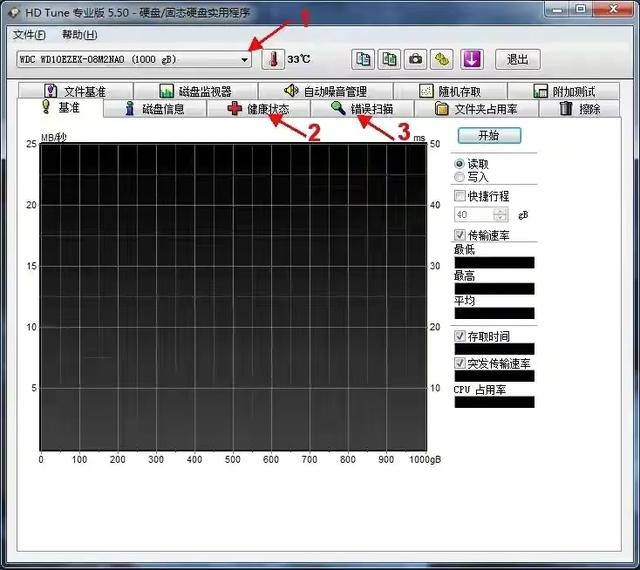The image size is (640, 570).
Task: Click the temperature thermometer icon
Action: click(x=273, y=59)
